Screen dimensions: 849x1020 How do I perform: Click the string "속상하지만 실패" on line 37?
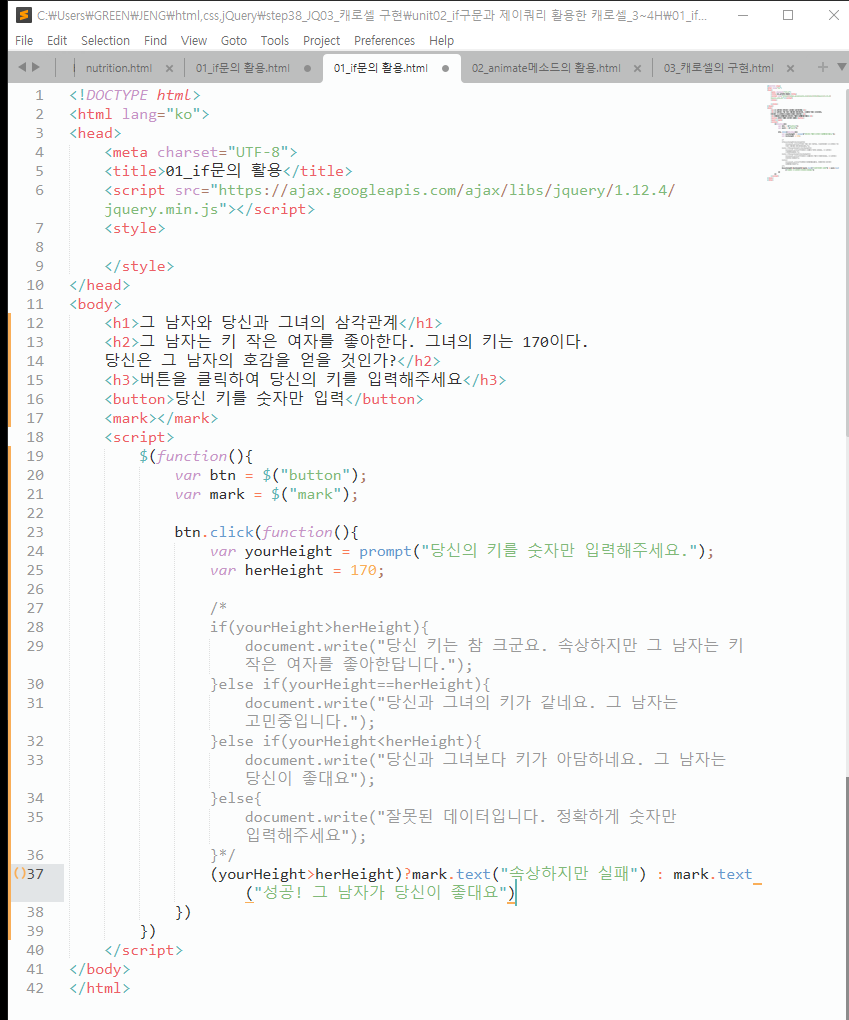[x=569, y=874]
